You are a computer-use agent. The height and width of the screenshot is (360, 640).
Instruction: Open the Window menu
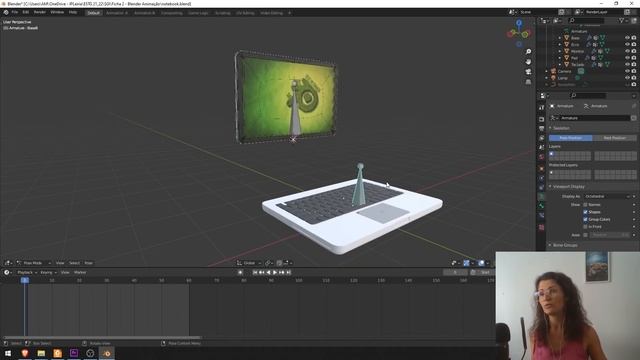[57, 12]
